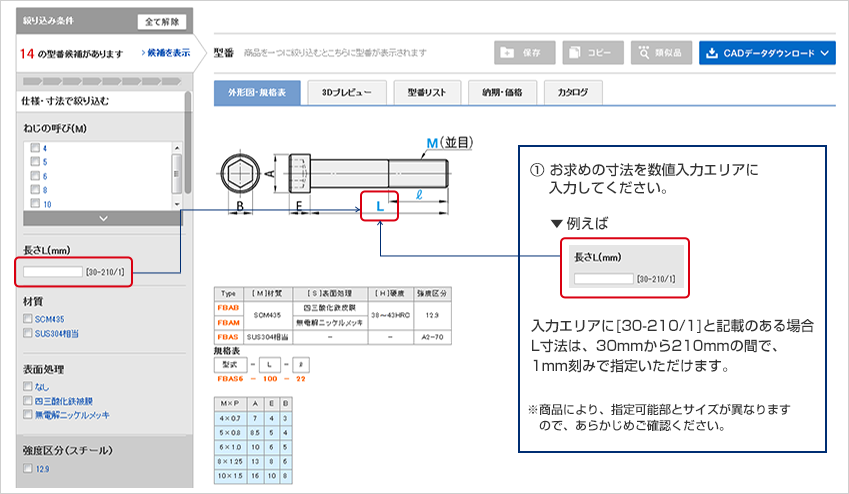
Task: Click thread list scroll-up arrow
Action: (x=177, y=147)
